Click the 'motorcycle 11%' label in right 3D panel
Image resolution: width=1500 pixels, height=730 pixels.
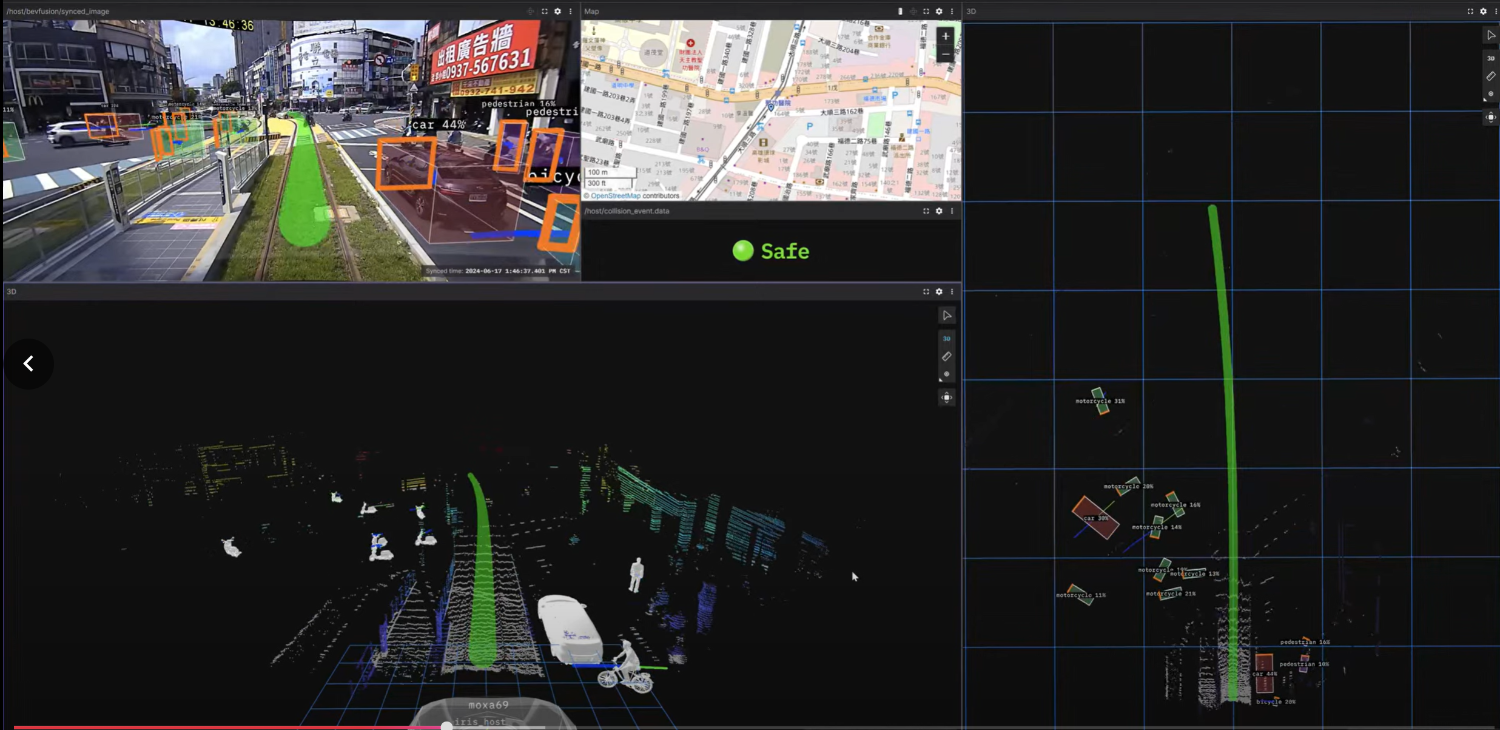coord(1081,595)
